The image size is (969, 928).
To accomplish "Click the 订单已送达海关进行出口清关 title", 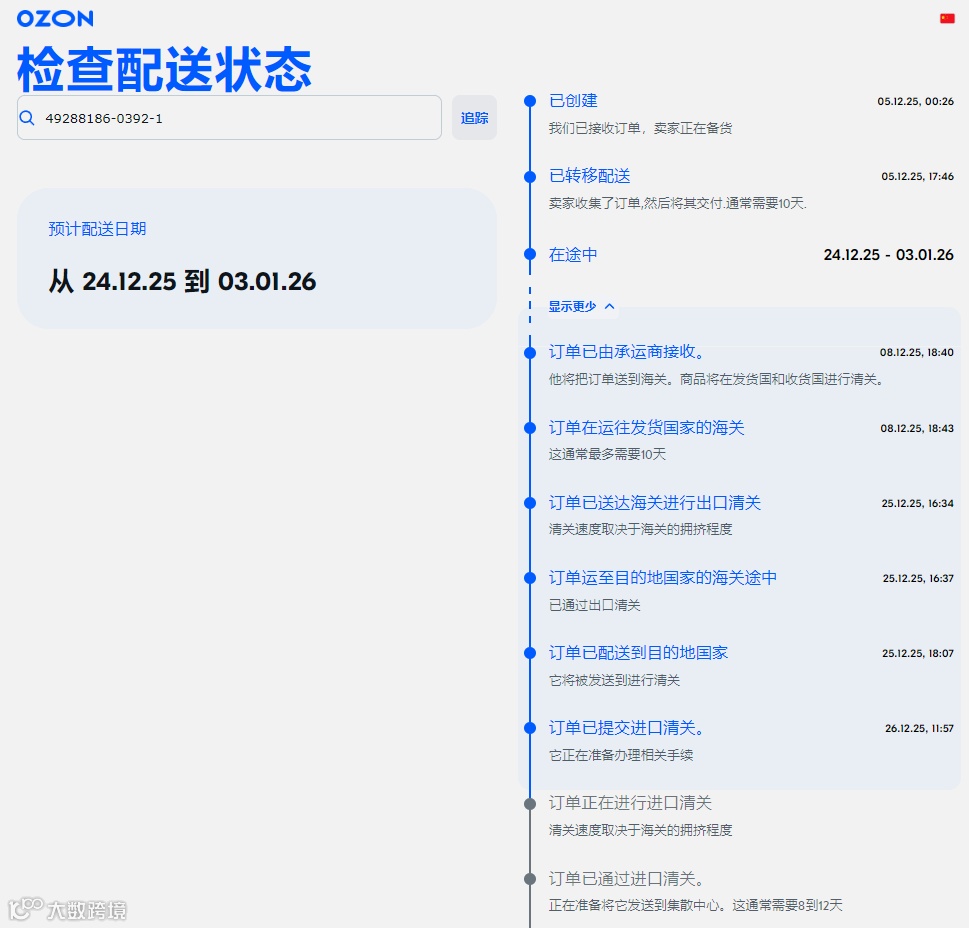I will click(x=654, y=502).
